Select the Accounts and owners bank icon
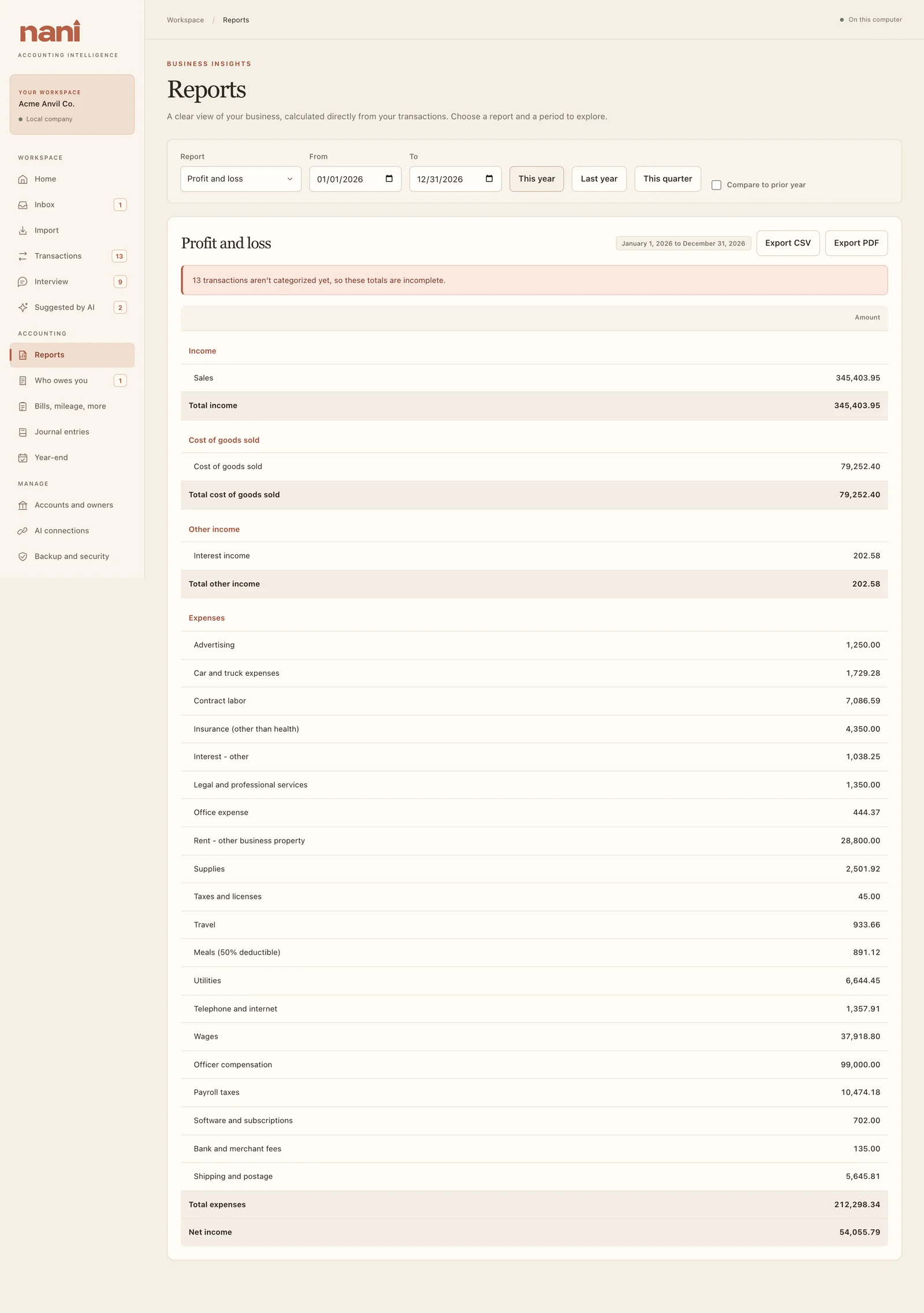Screen dimensions: 924x1313 (23, 505)
